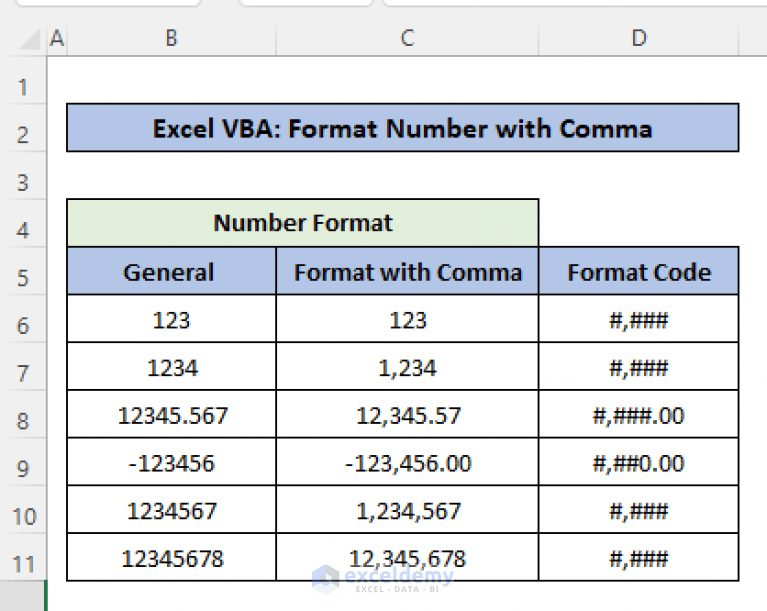Select cell with value 12345678
Screen dimensions: 767x611
click(171, 558)
